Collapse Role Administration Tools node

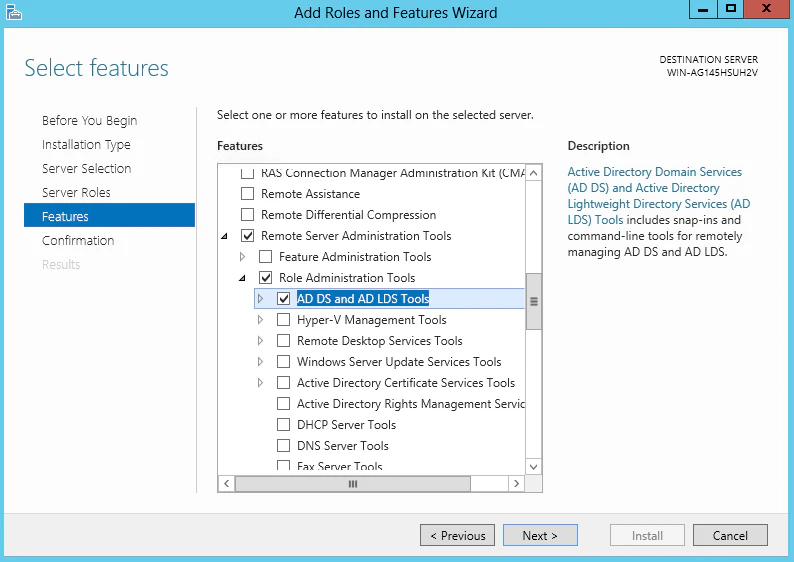[243, 278]
